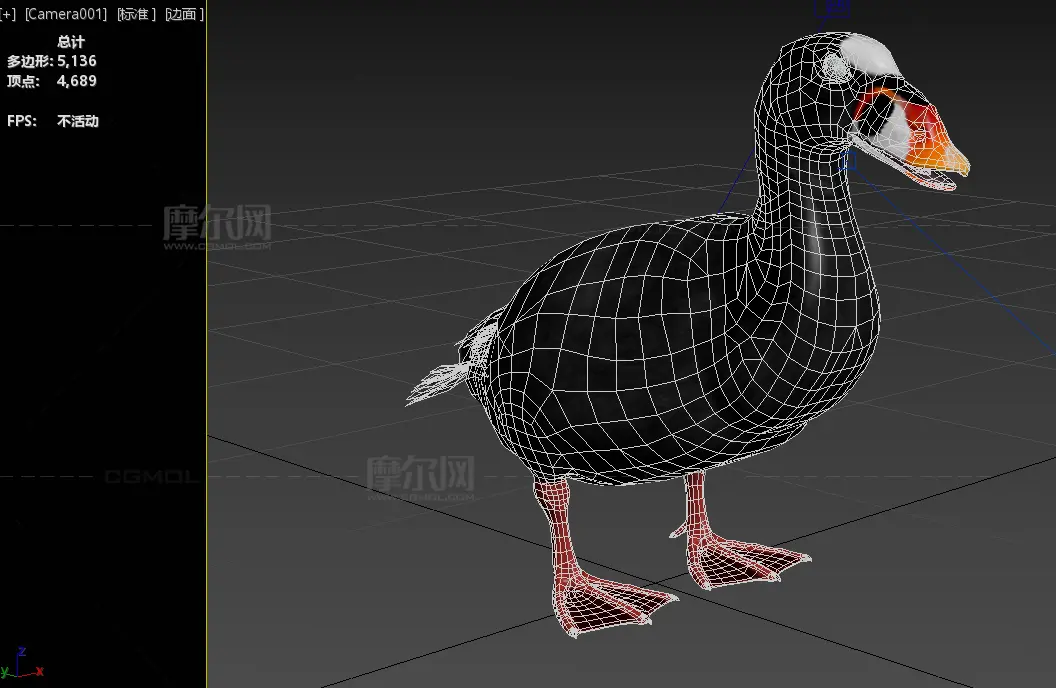Open the [+] general viewport menu
The image size is (1056, 688).
coord(9,14)
